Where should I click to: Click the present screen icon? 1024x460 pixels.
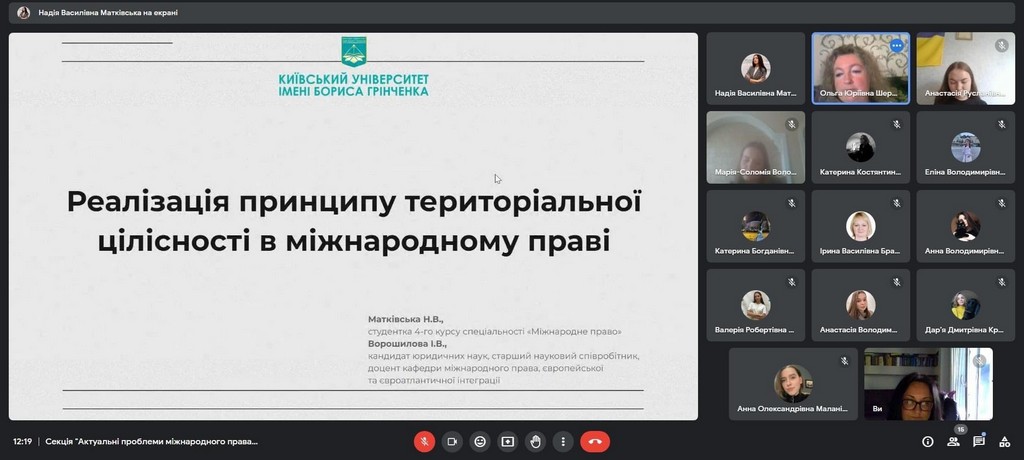coord(508,441)
